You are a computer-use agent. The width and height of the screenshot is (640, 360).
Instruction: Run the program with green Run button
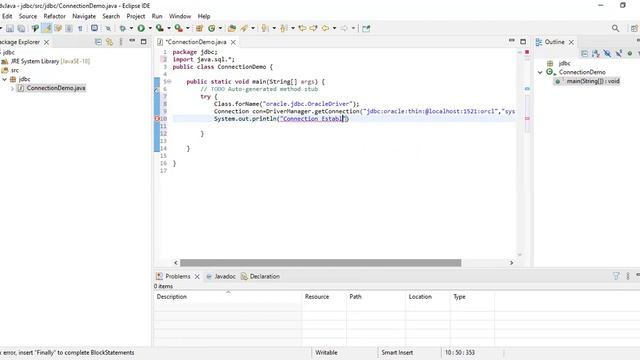click(x=141, y=28)
